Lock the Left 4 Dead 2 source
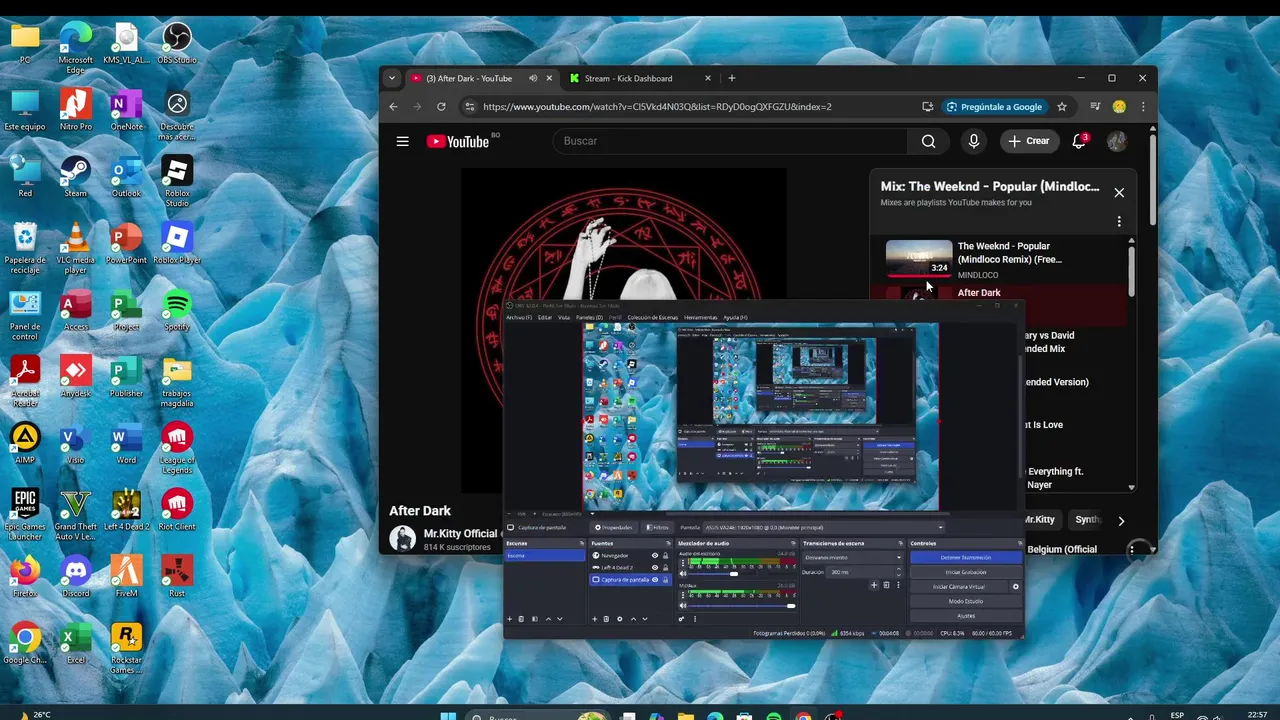This screenshot has height=720, width=1280. (665, 568)
